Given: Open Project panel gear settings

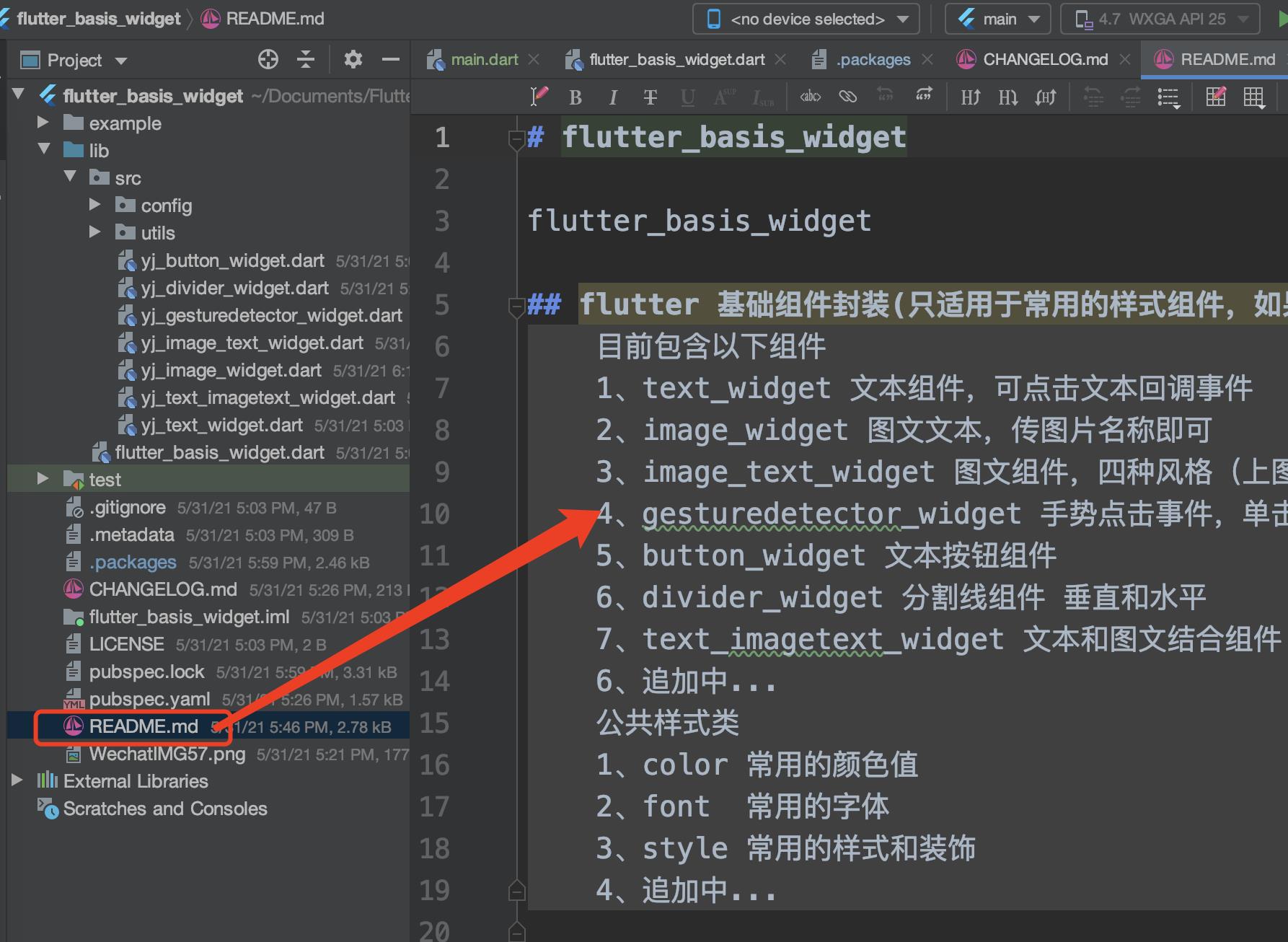Looking at the screenshot, I should coord(353,59).
